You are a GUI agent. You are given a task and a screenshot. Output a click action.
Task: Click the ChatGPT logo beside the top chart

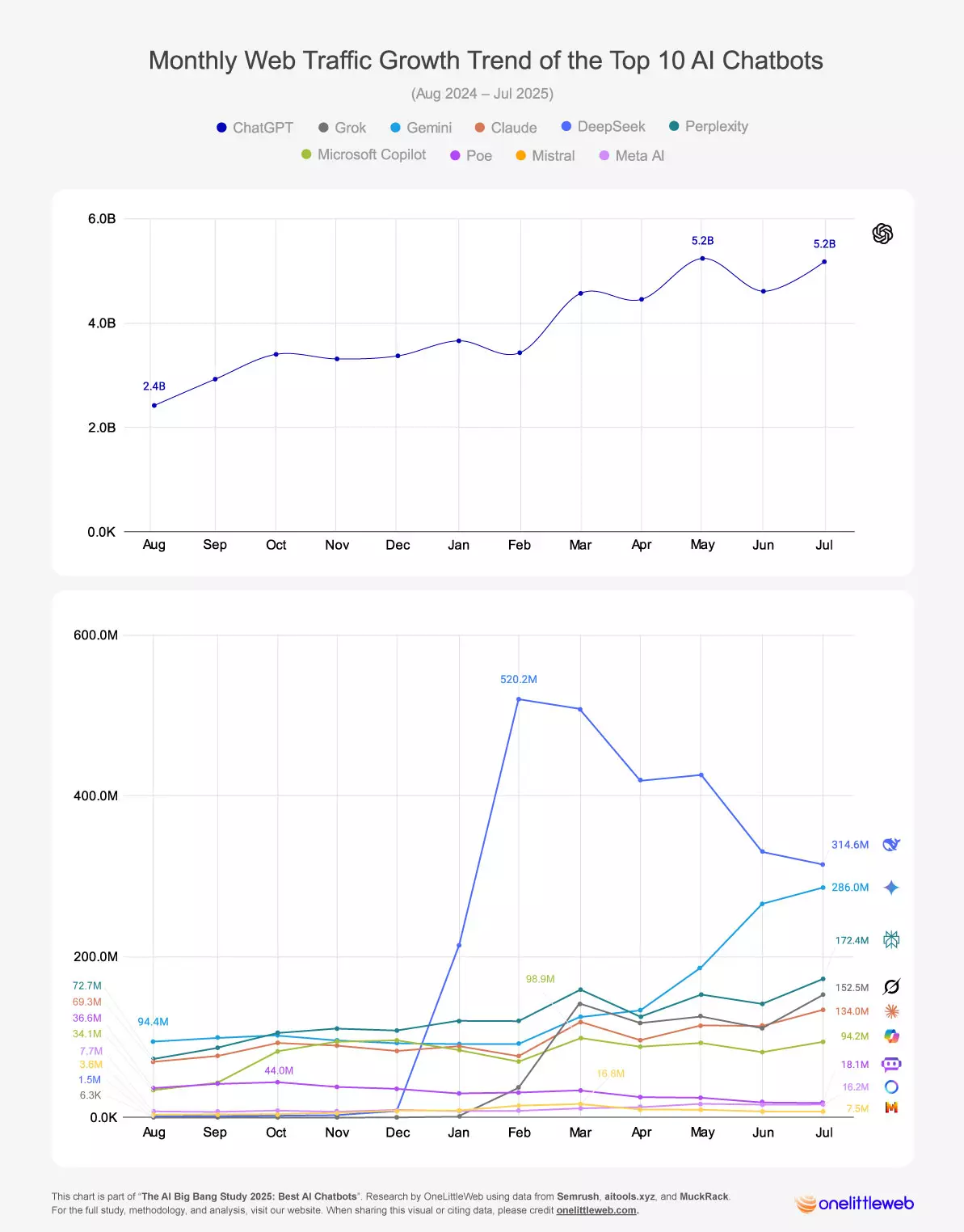point(882,234)
